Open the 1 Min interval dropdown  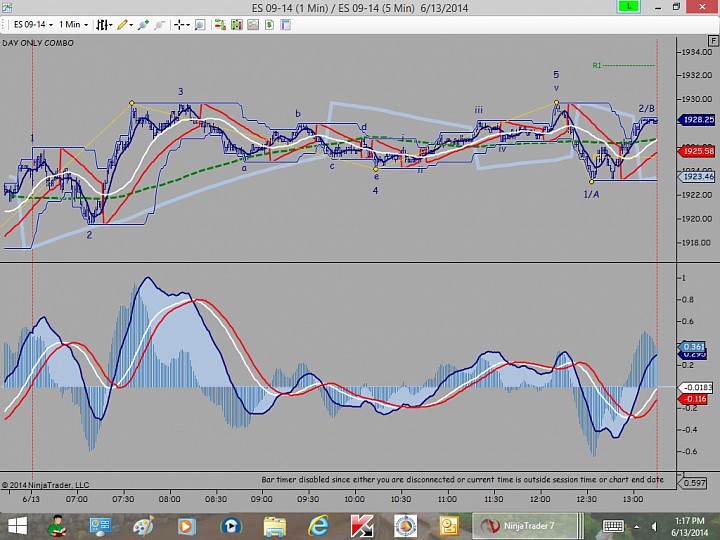coord(73,25)
